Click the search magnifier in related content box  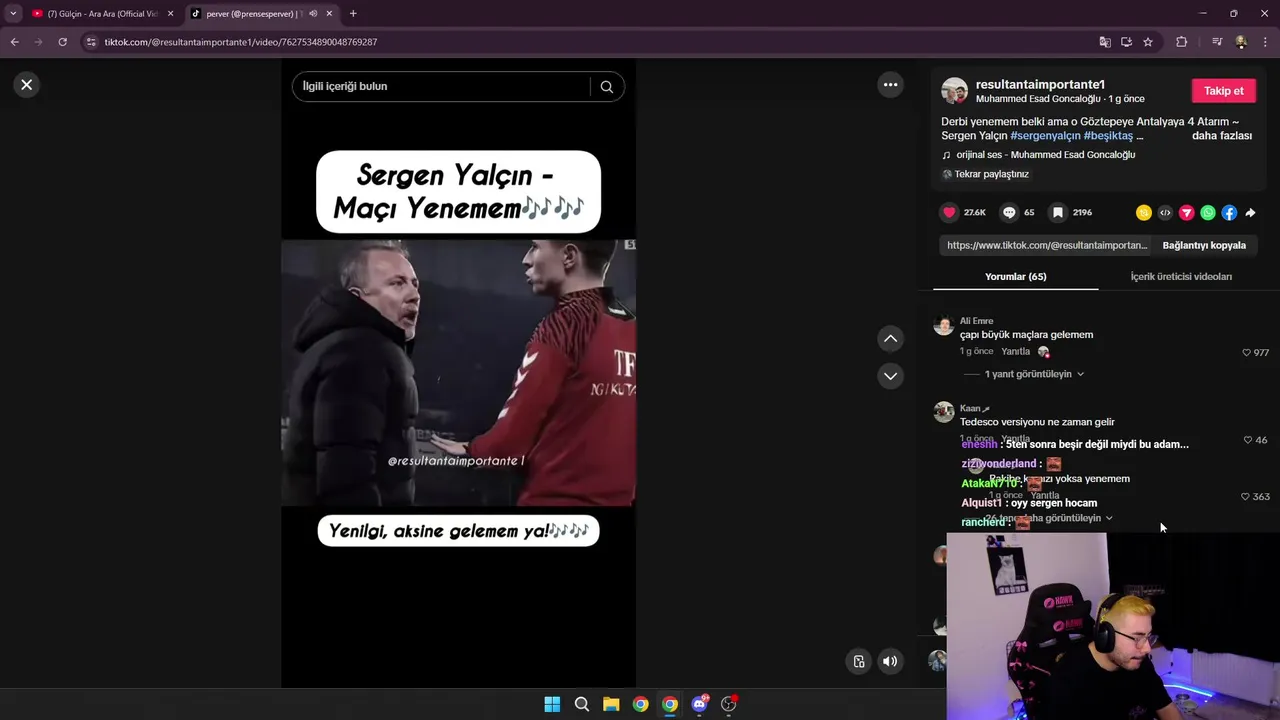tap(606, 86)
